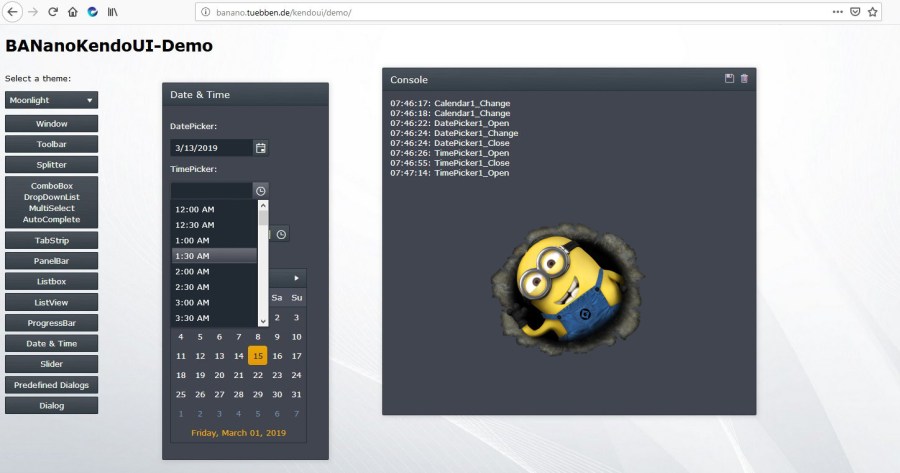This screenshot has height=473, width=900.
Task: Click the Predefined Dialogs button
Action: coord(51,385)
